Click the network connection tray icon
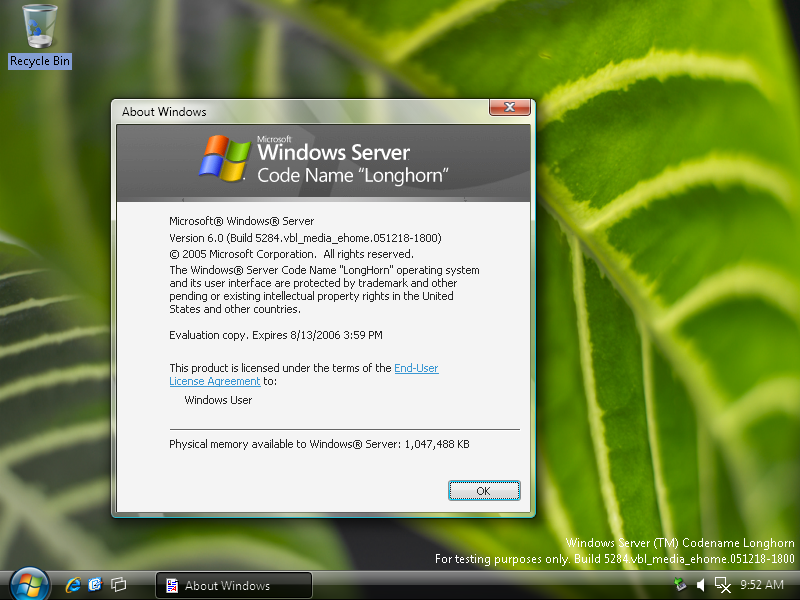The image size is (800, 600). (x=722, y=585)
